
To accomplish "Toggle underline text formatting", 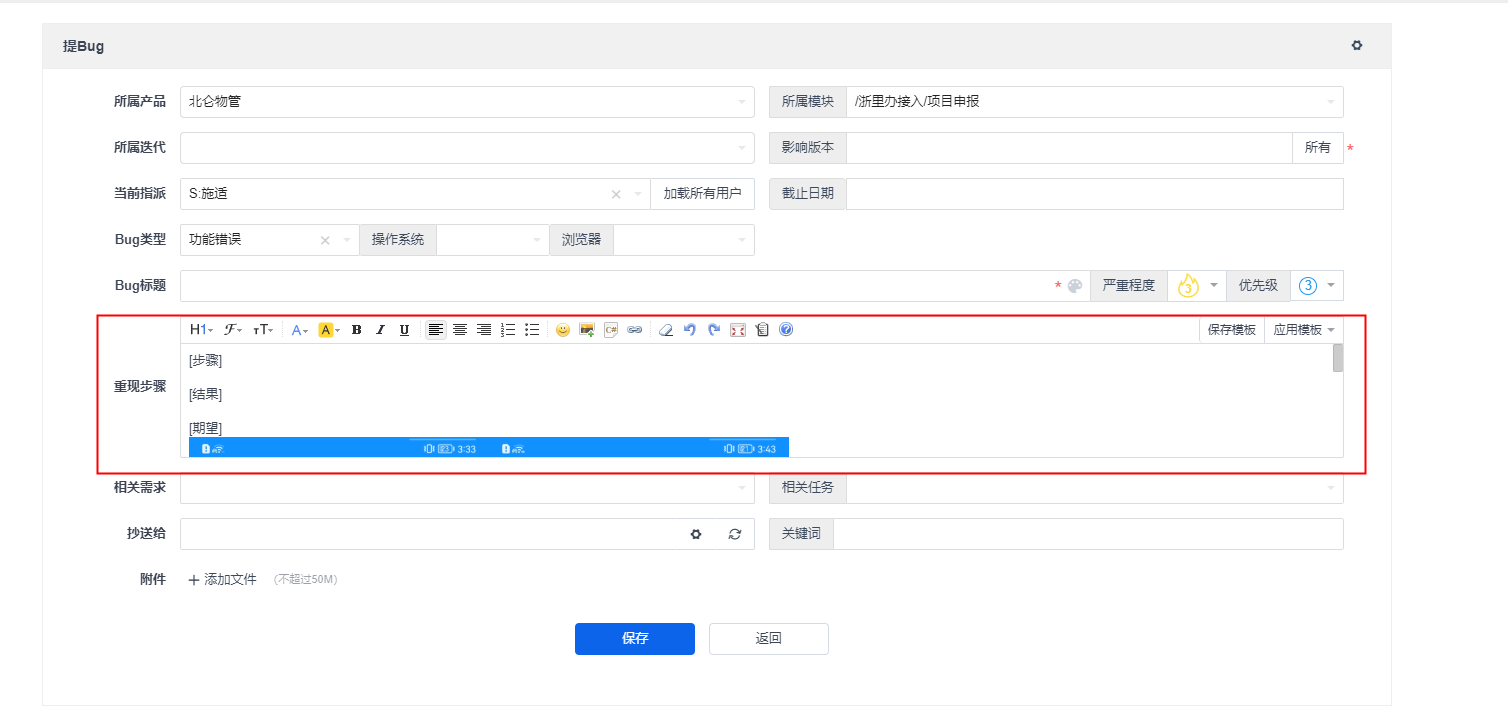I will click(404, 330).
